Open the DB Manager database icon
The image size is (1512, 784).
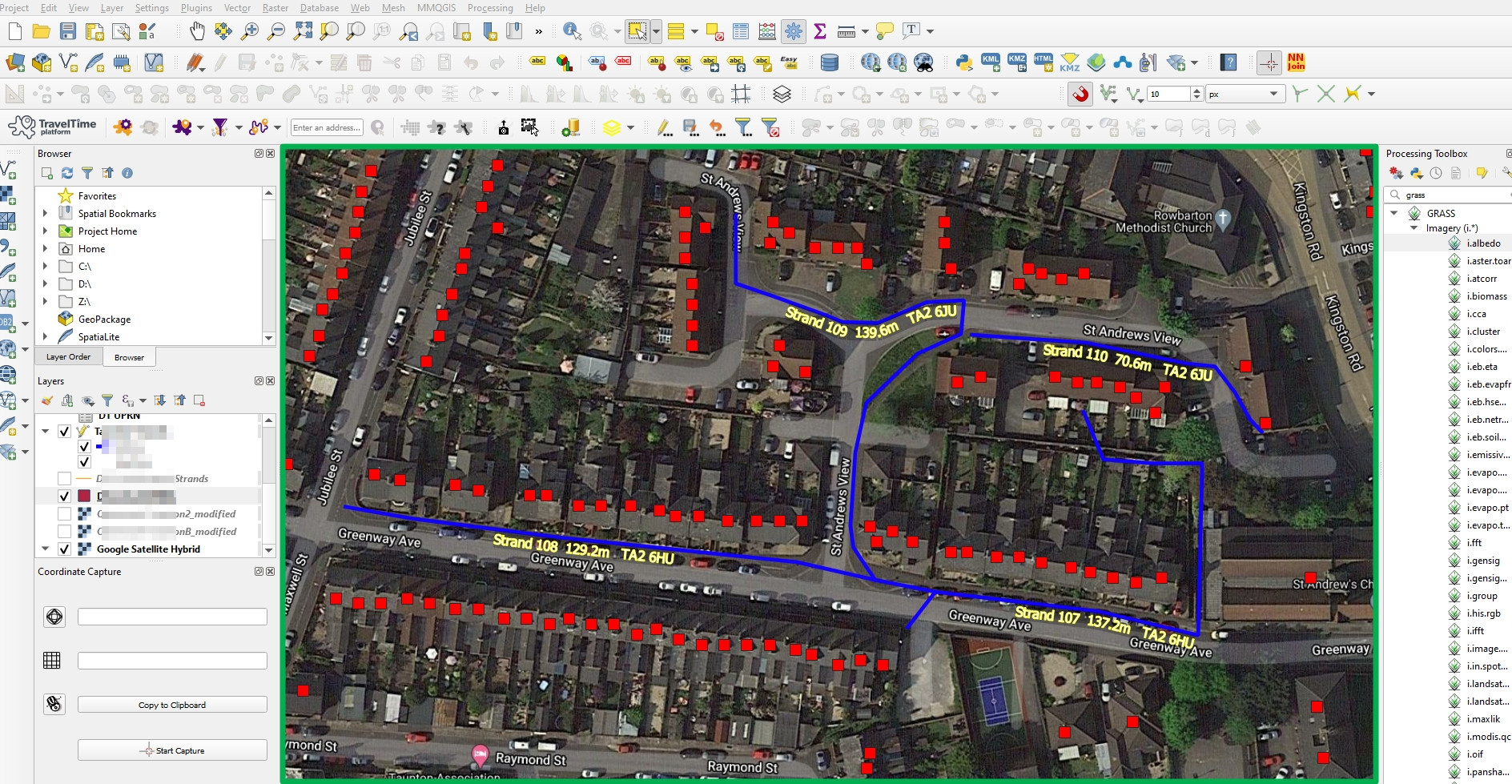coord(830,62)
